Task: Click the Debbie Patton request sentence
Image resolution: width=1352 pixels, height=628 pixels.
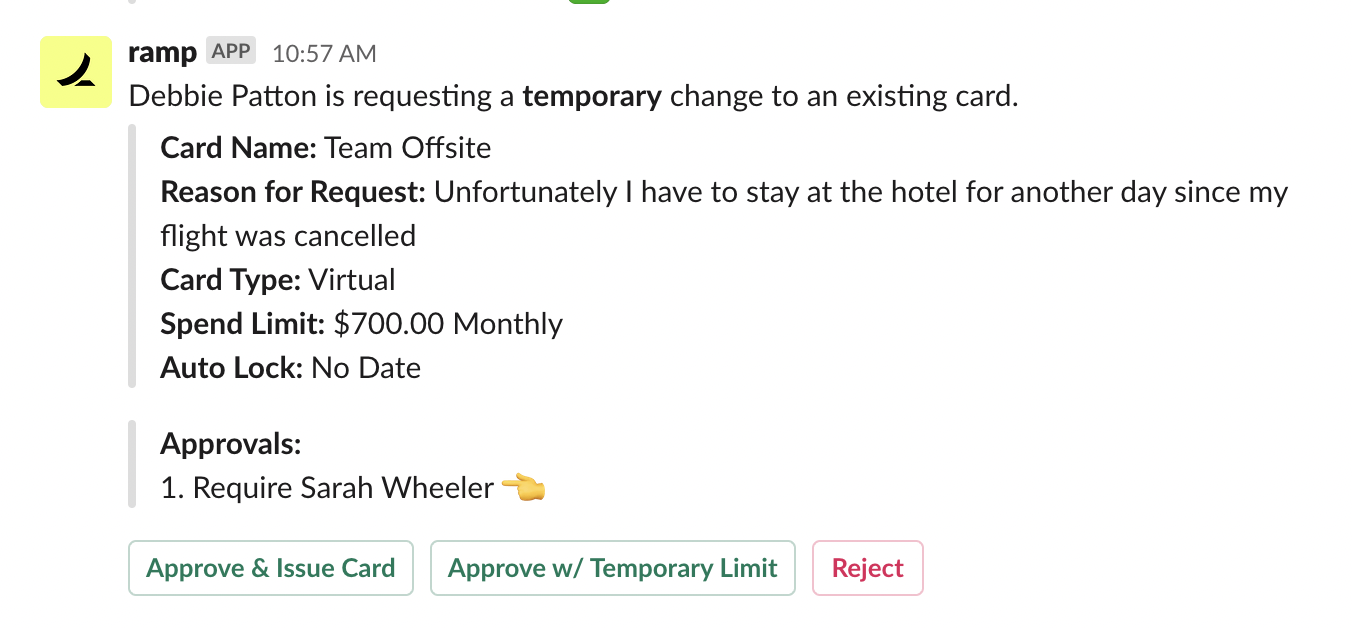Action: (x=574, y=97)
